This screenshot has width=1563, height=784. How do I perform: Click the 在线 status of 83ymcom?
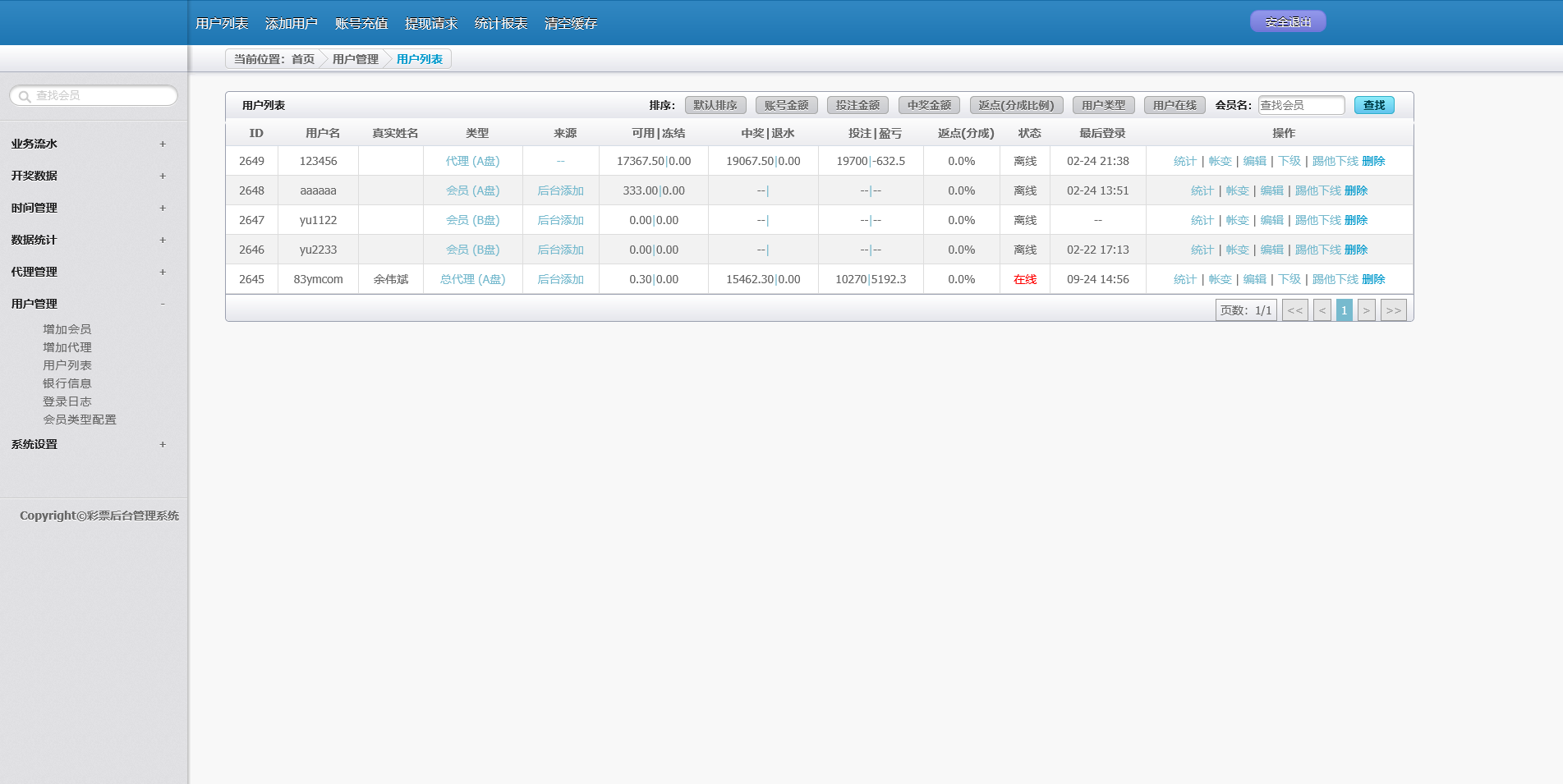[x=1025, y=279]
